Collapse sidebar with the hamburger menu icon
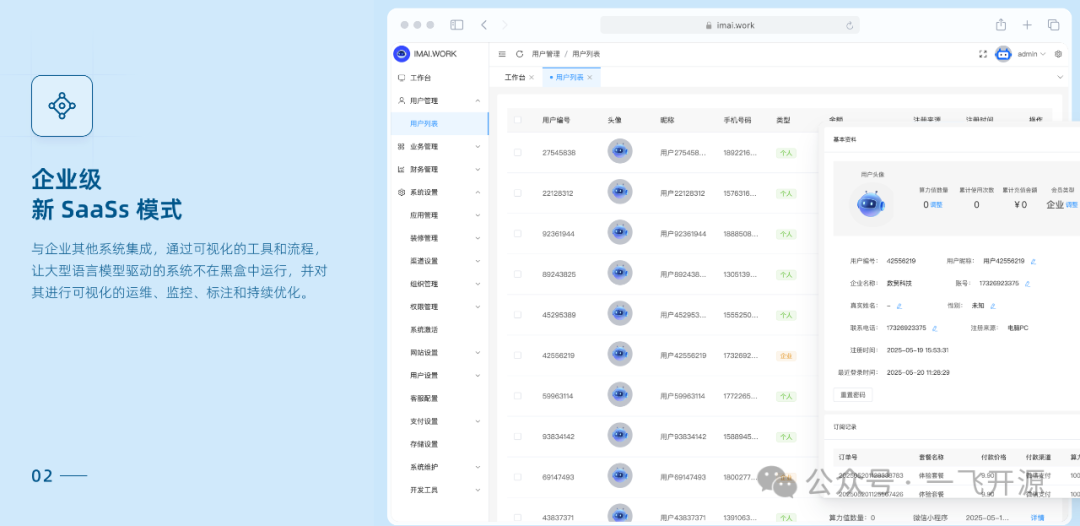This screenshot has height=526, width=1080. (502, 54)
